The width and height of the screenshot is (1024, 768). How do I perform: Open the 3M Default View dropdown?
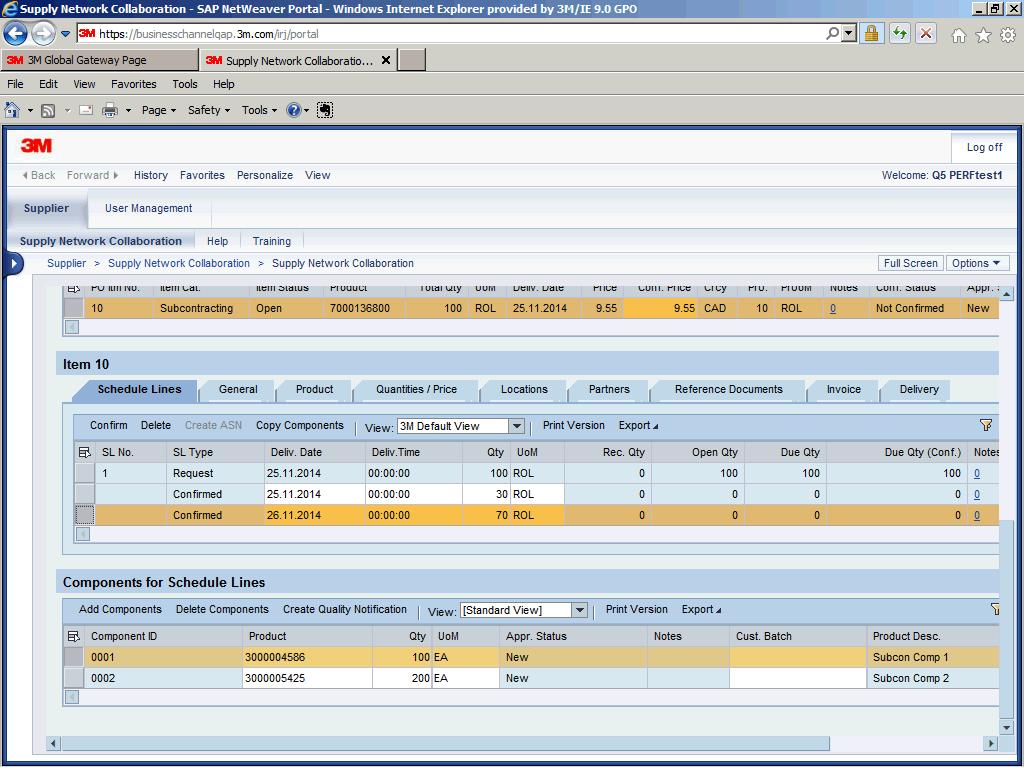[x=517, y=426]
